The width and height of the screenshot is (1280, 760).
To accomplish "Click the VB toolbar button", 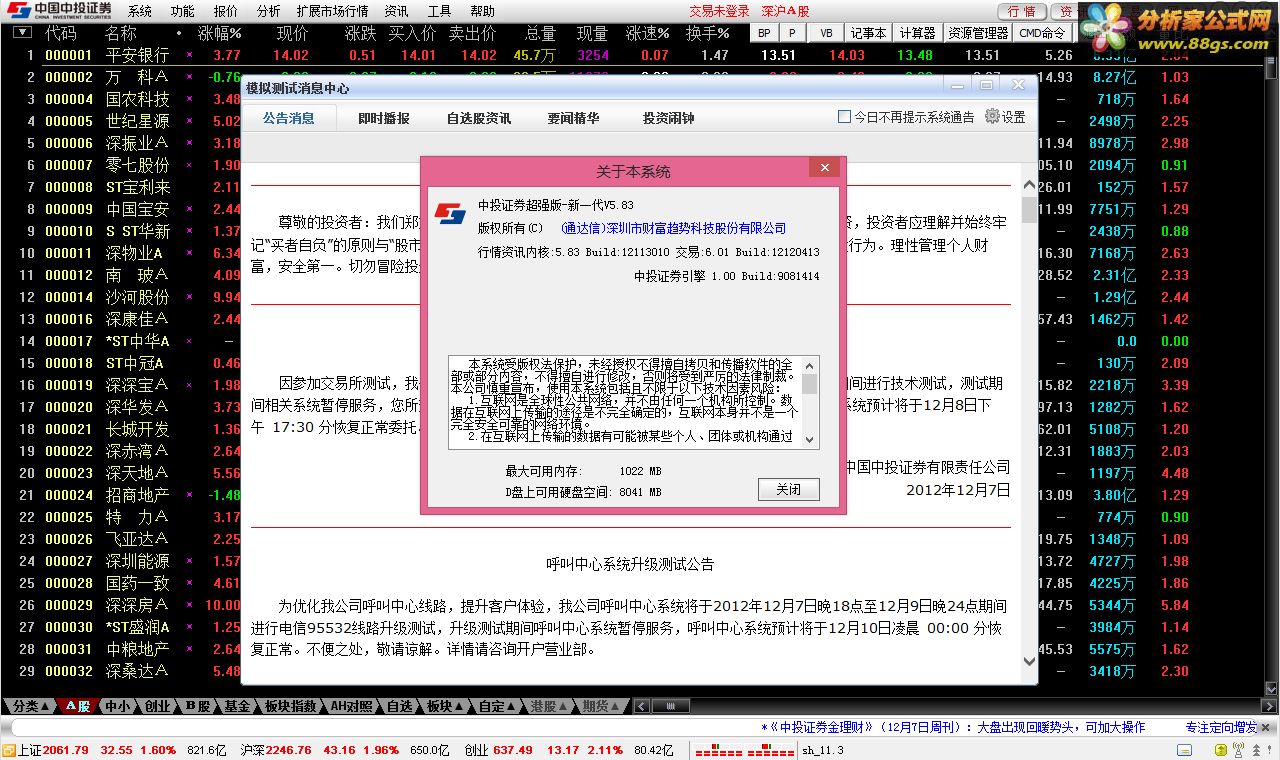I will pyautogui.click(x=826, y=32).
